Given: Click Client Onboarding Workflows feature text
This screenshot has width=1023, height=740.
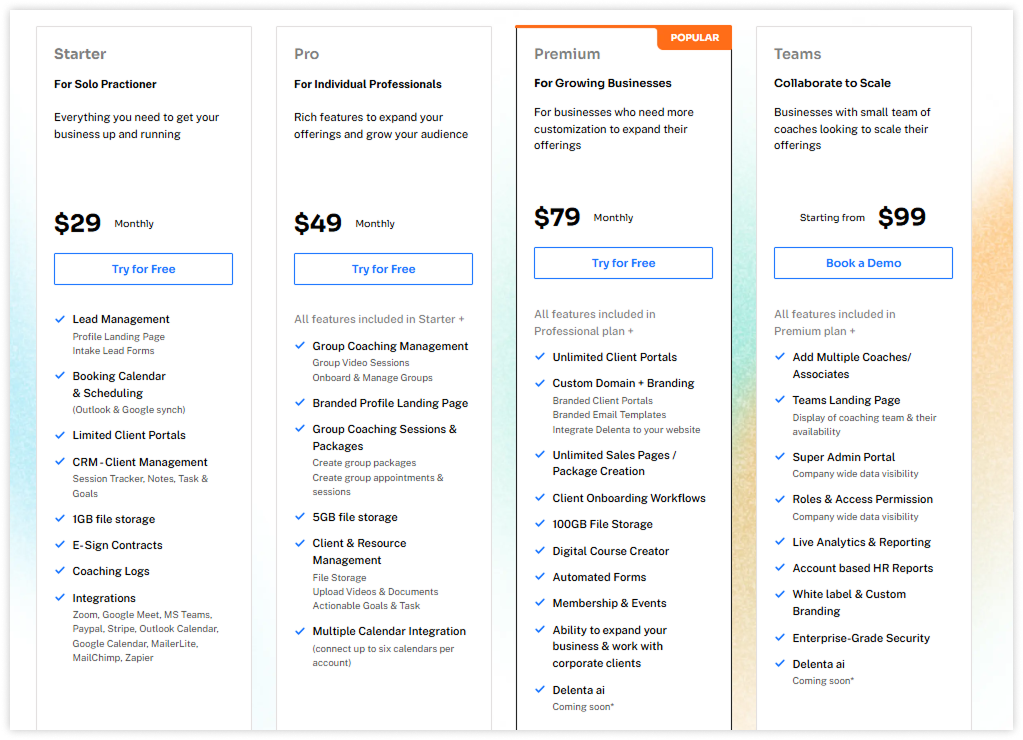Looking at the screenshot, I should point(629,498).
